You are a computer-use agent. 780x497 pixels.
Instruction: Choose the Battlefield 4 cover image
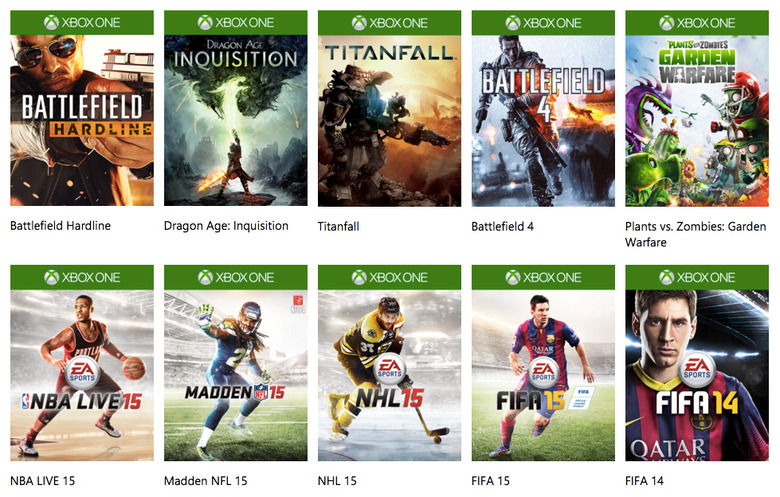[x=543, y=108]
